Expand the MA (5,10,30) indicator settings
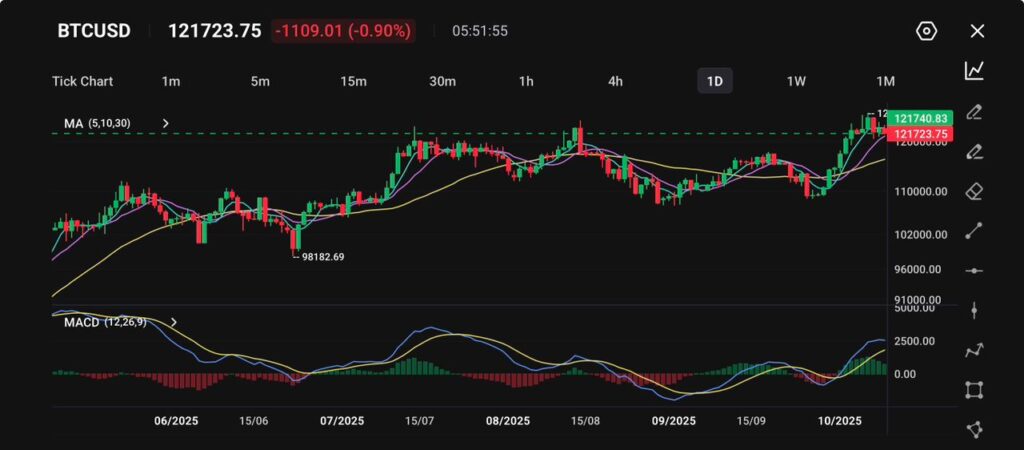 [x=166, y=124]
